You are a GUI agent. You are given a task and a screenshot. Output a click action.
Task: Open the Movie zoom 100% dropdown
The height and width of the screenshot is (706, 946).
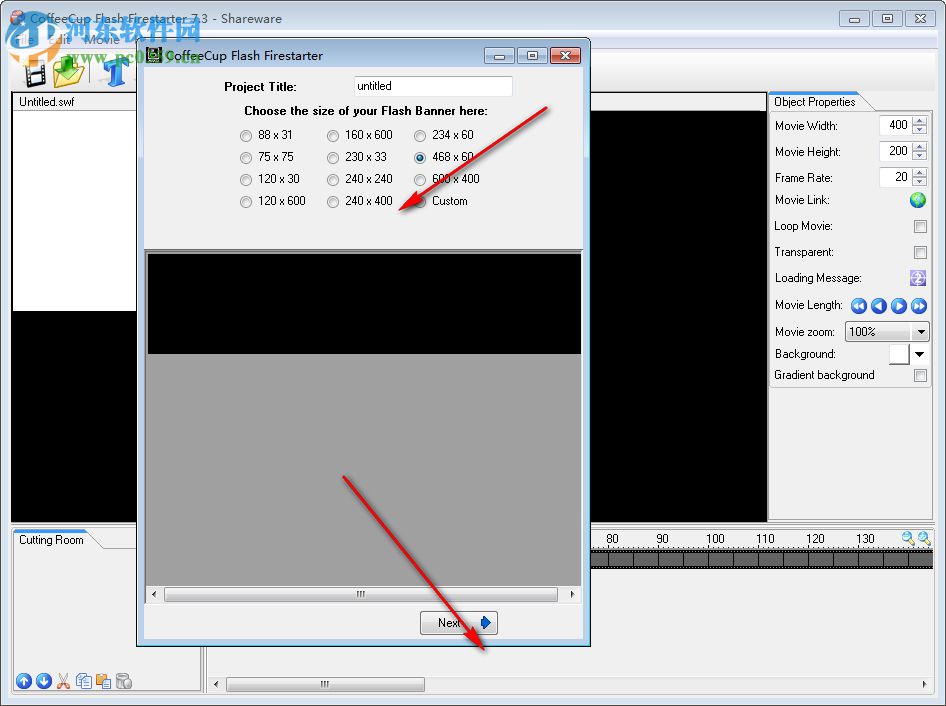coord(887,331)
